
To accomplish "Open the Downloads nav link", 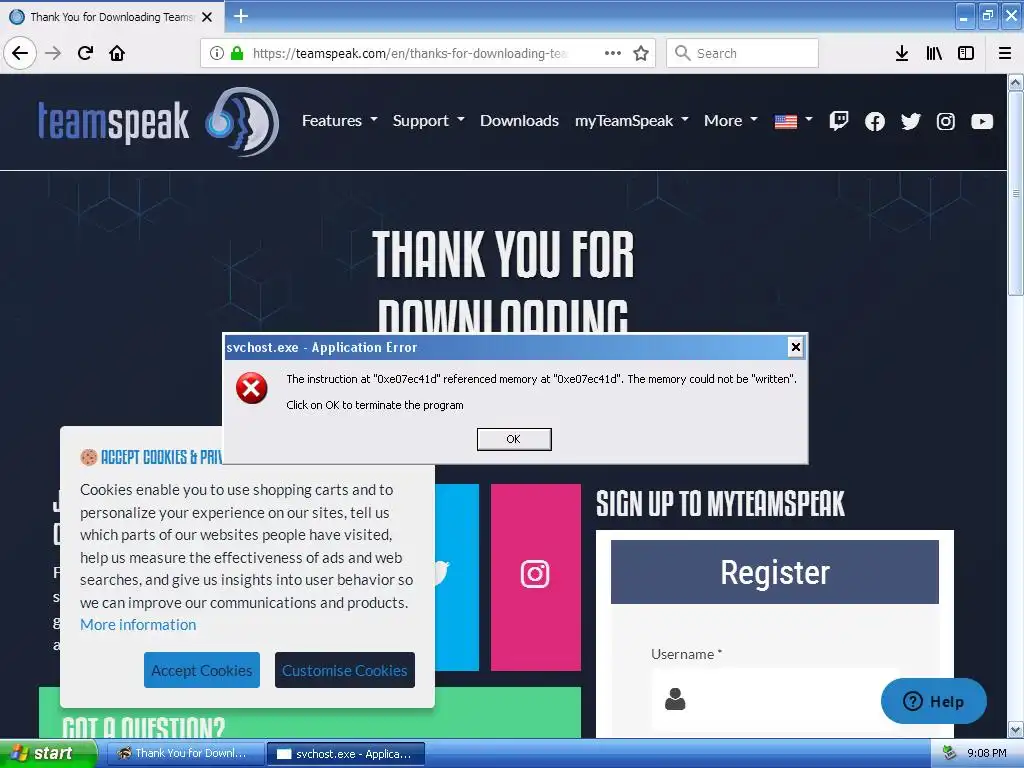I will pos(519,121).
